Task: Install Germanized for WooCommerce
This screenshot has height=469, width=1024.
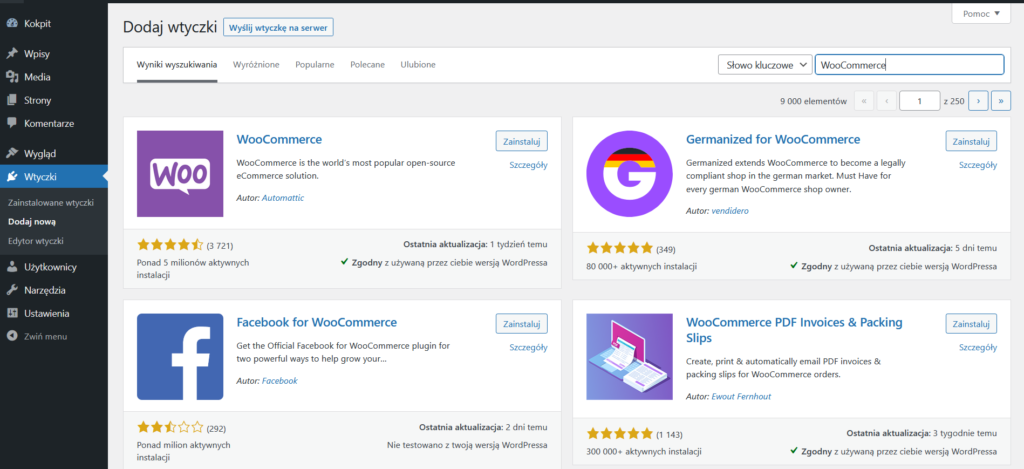Action: [x=971, y=140]
